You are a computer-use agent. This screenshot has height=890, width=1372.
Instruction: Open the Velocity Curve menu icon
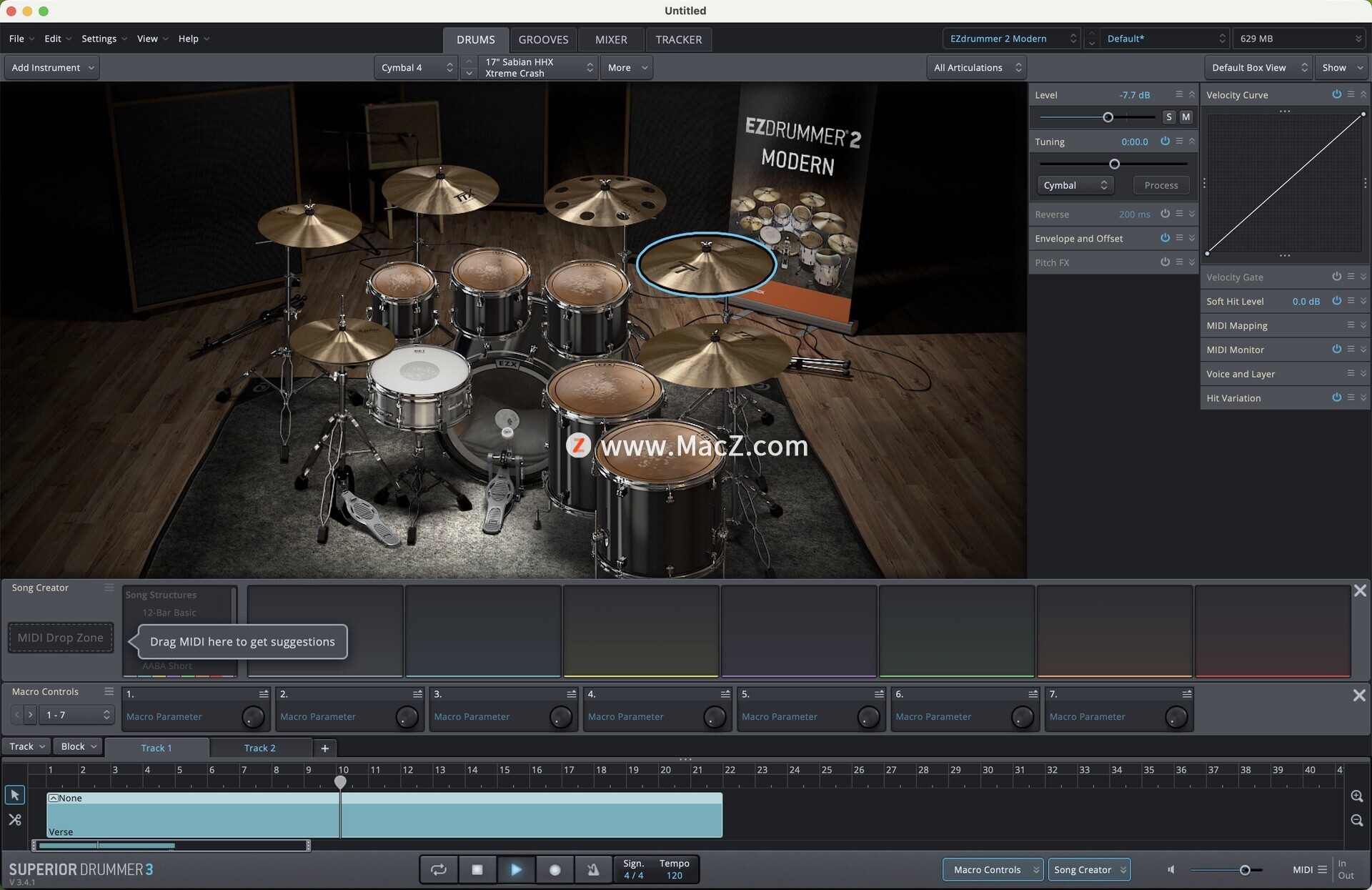coord(1351,94)
